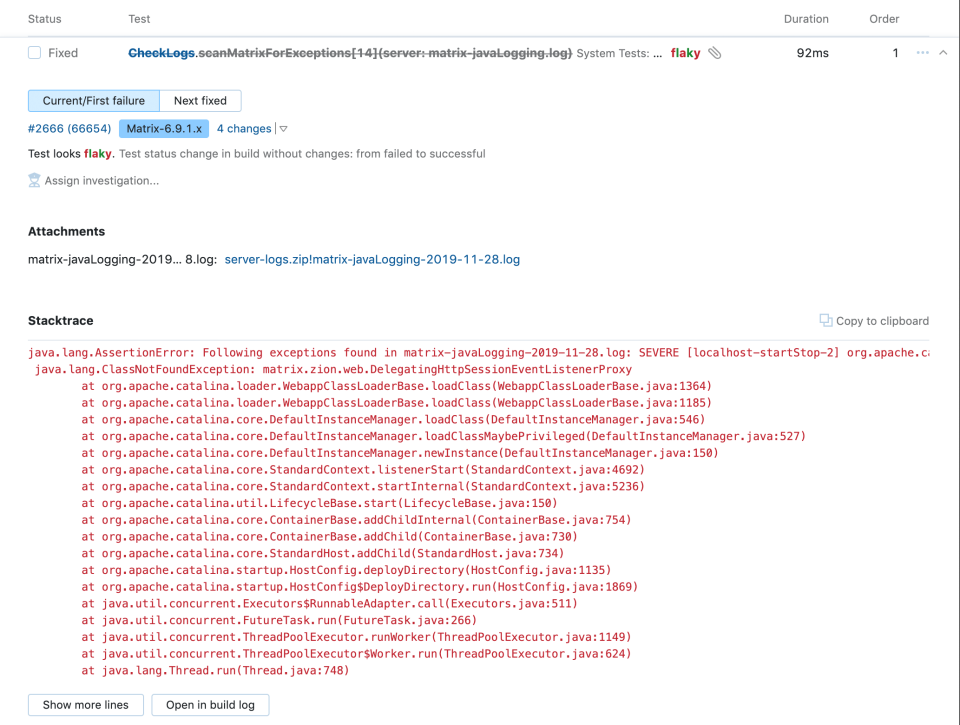The width and height of the screenshot is (960, 725).
Task: Click the Copy to clipboard text
Action: [x=882, y=321]
